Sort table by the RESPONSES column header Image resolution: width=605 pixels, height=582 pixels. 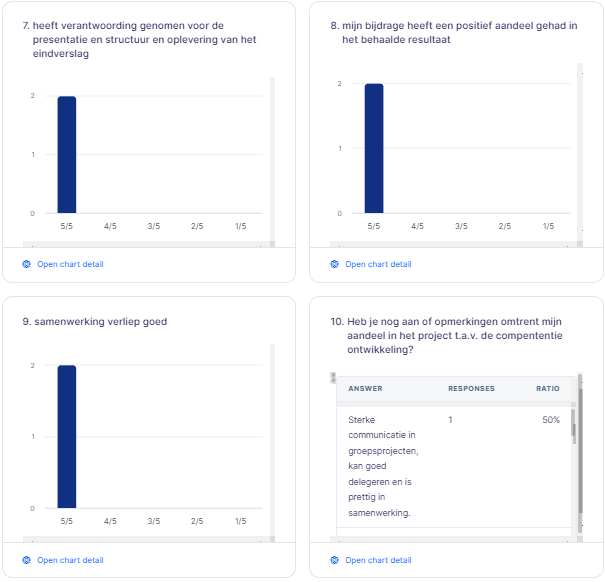471,389
